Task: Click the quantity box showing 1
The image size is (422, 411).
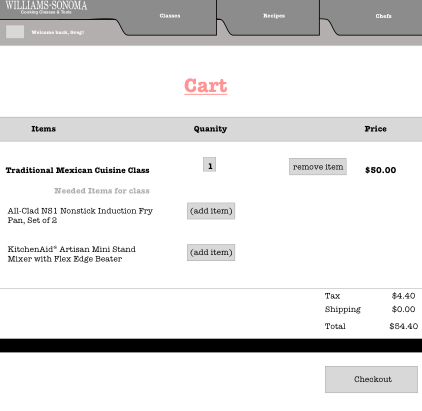Action: 210,165
